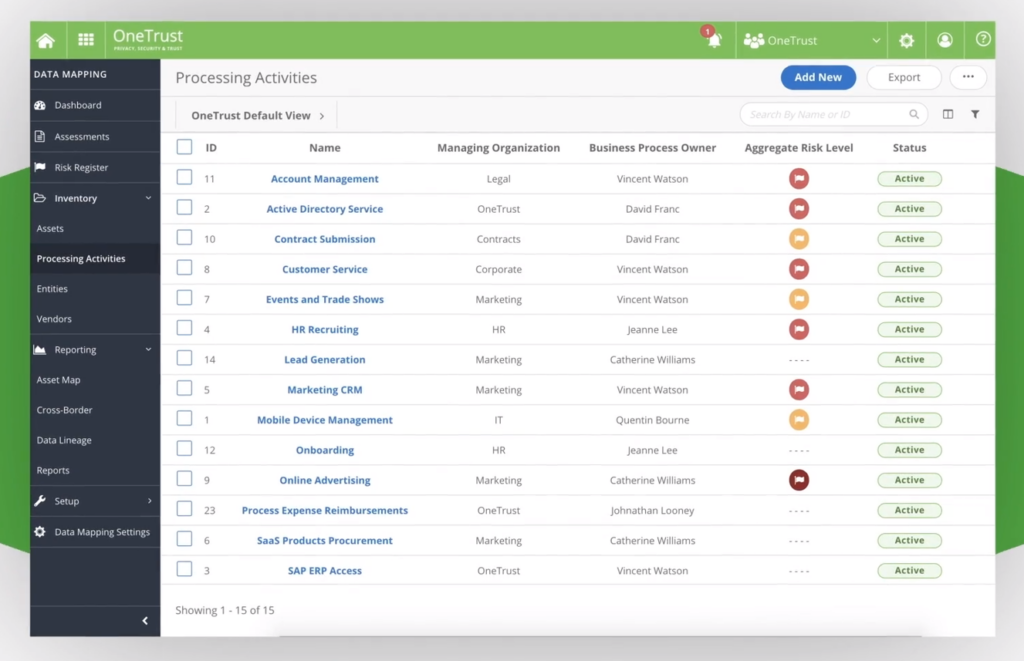Viewport: 1024px width, 661px height.
Task: Open the app grid launcher
Action: click(86, 39)
